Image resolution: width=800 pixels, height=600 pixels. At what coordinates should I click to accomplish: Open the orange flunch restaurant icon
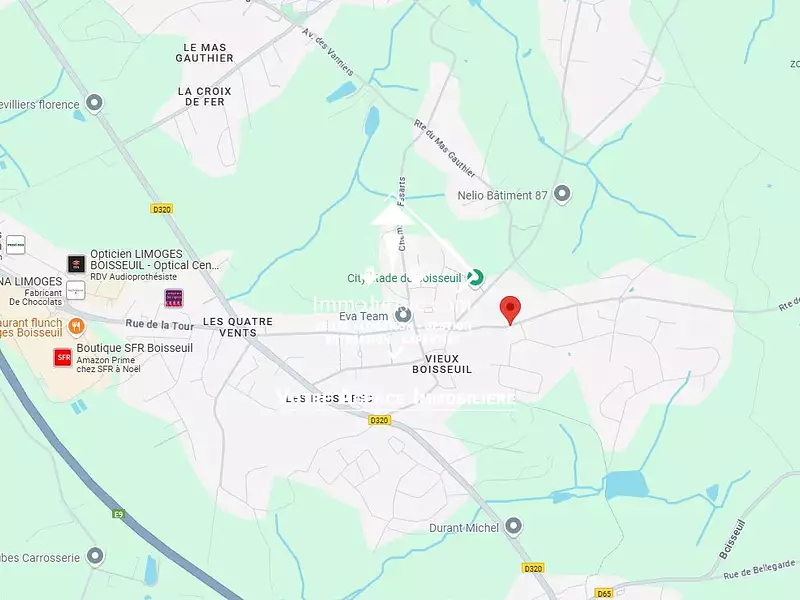click(x=76, y=326)
